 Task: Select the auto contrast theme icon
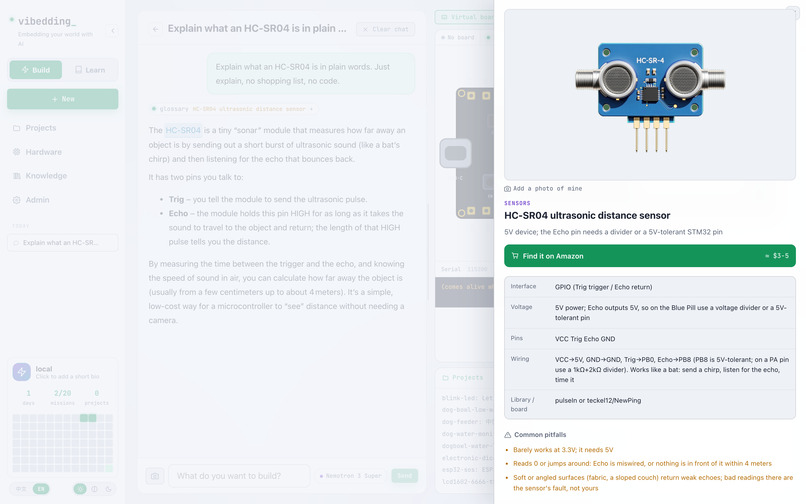pyautogui.click(x=95, y=489)
